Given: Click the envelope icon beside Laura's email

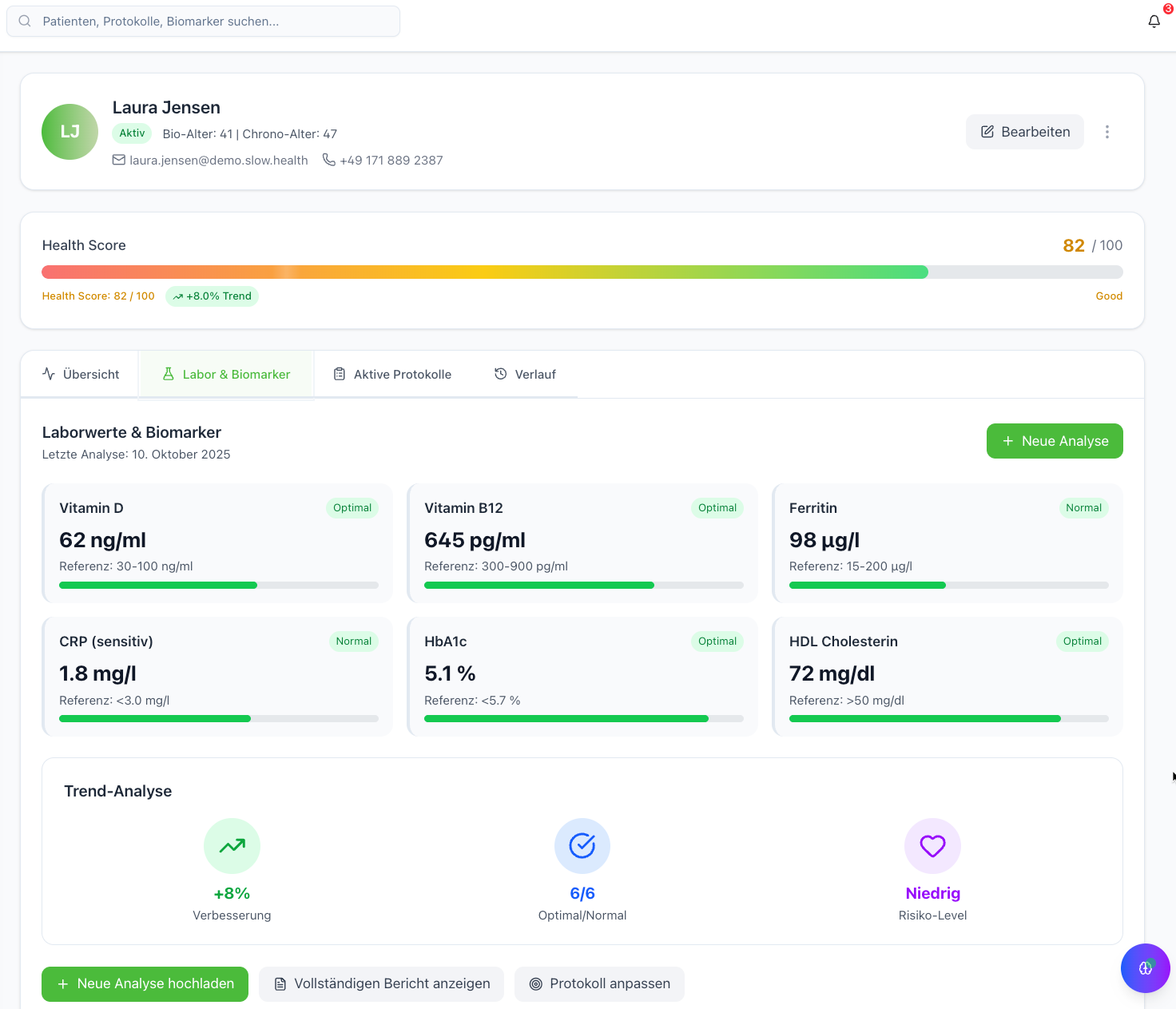Looking at the screenshot, I should (117, 161).
